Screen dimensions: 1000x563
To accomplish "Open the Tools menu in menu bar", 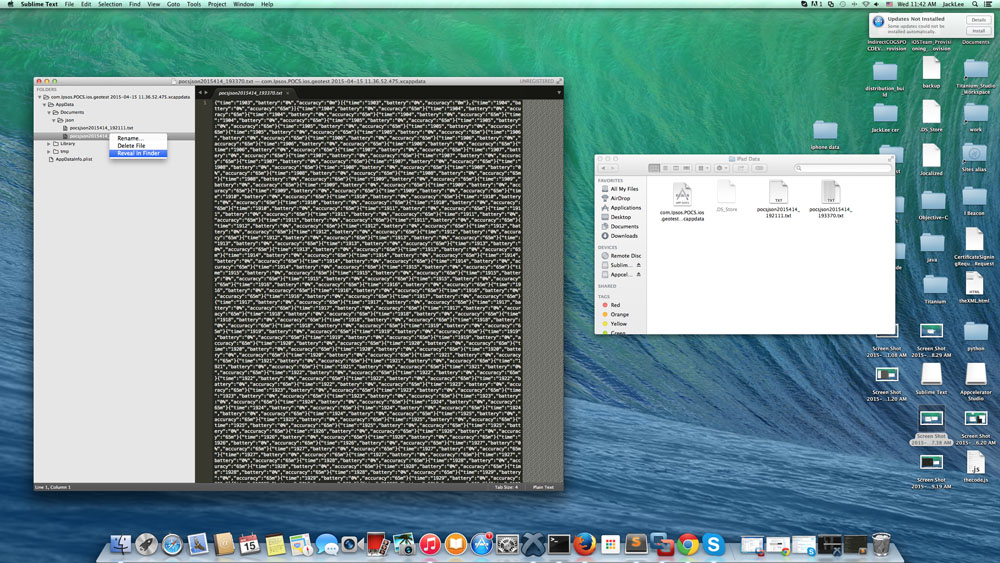I will 194,4.
